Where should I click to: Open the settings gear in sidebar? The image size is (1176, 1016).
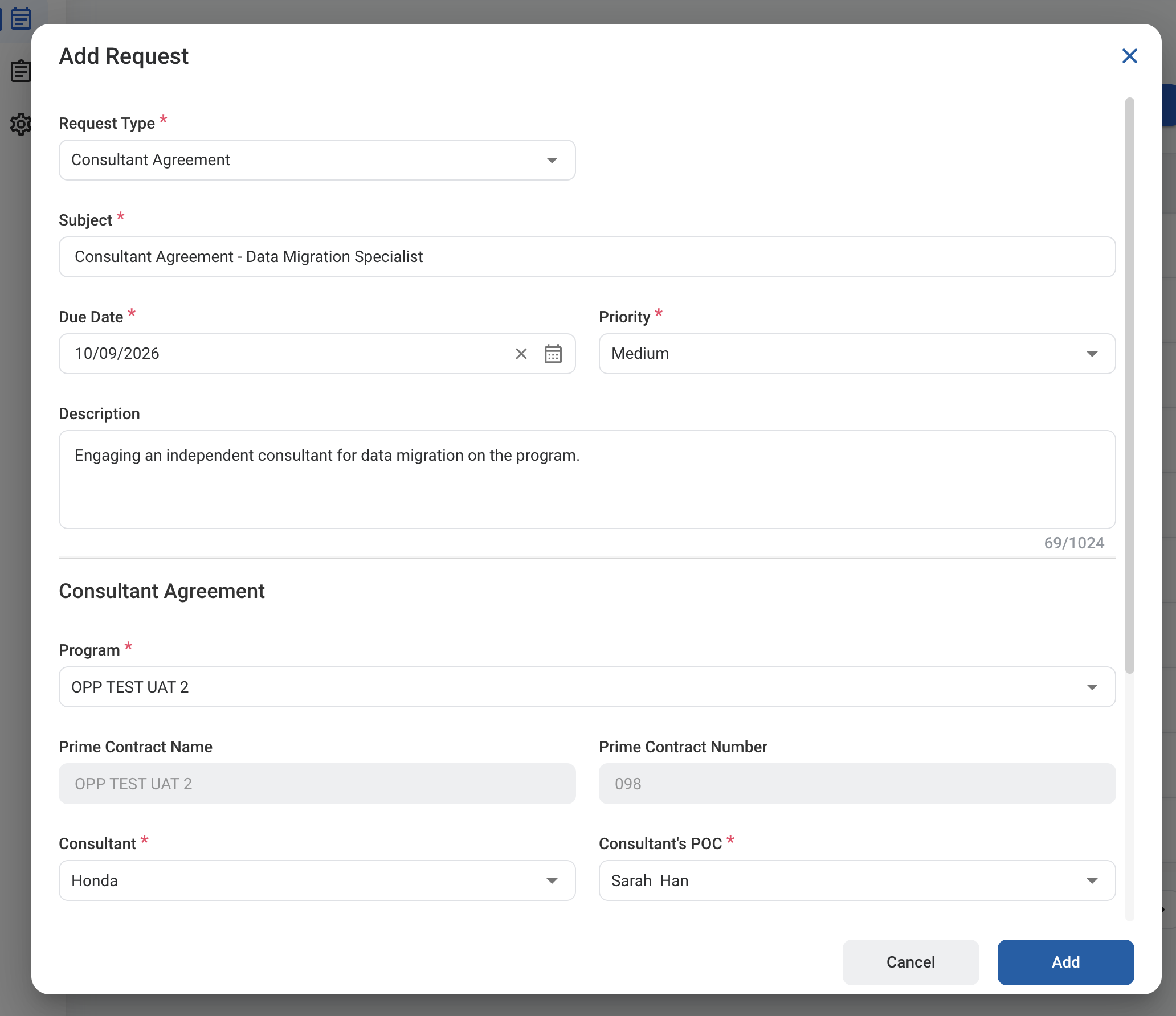(21, 124)
